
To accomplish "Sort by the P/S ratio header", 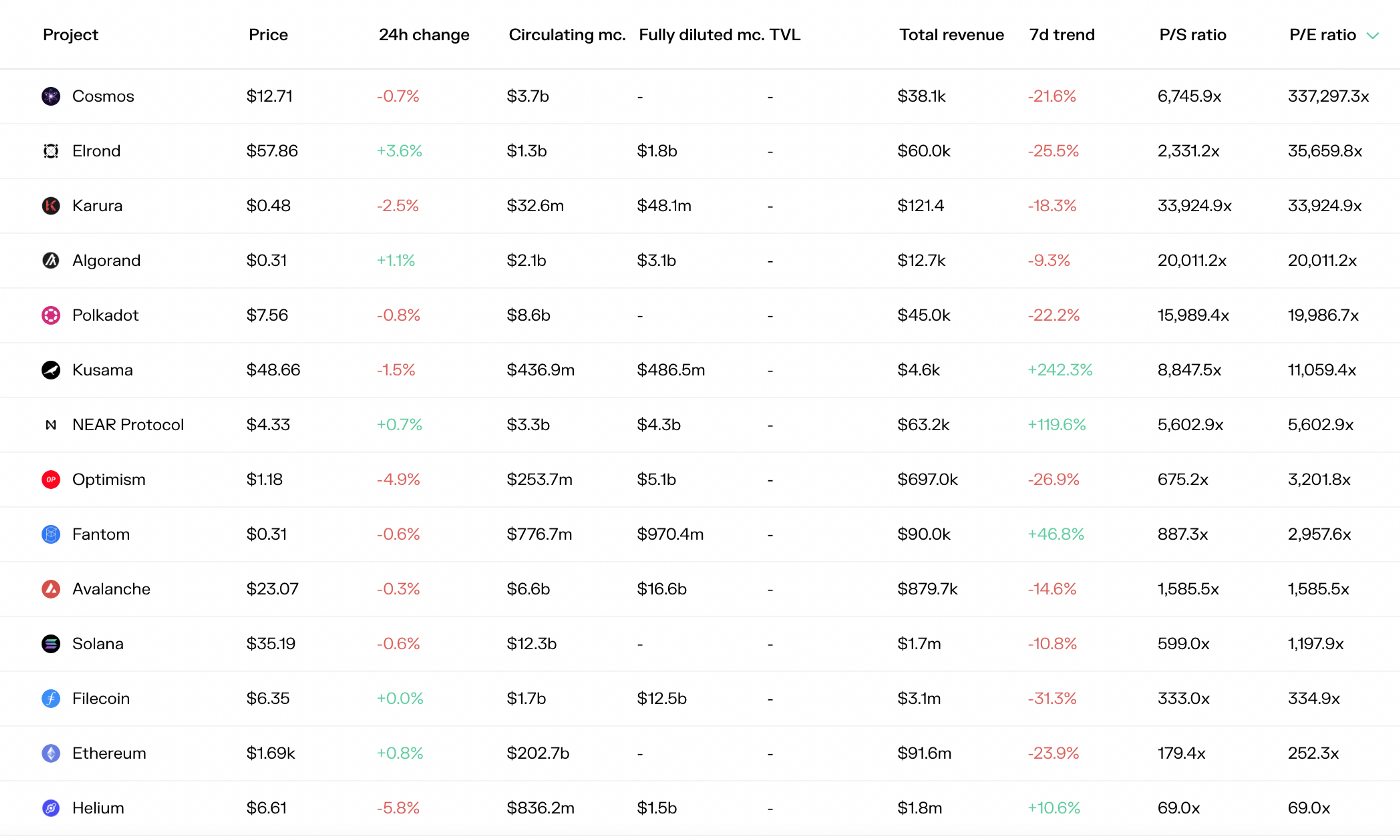I will pyautogui.click(x=1192, y=35).
